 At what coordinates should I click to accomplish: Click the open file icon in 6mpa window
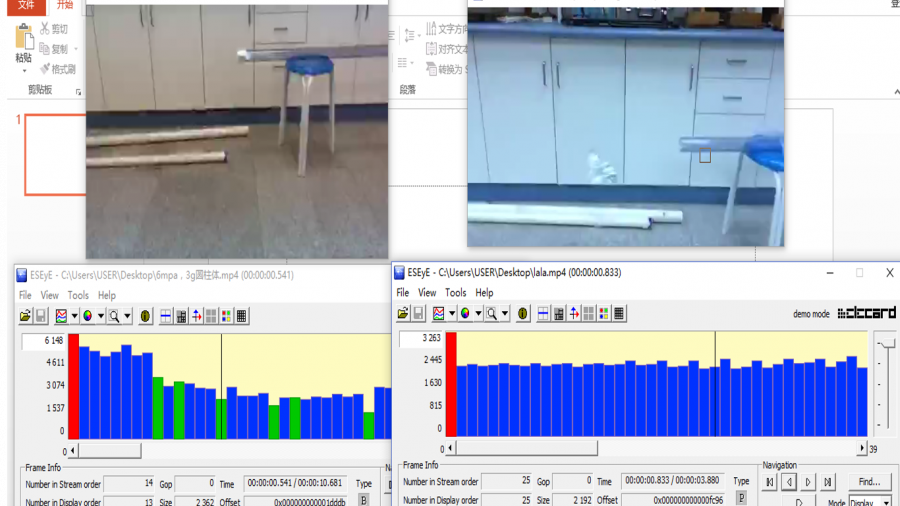tap(26, 316)
